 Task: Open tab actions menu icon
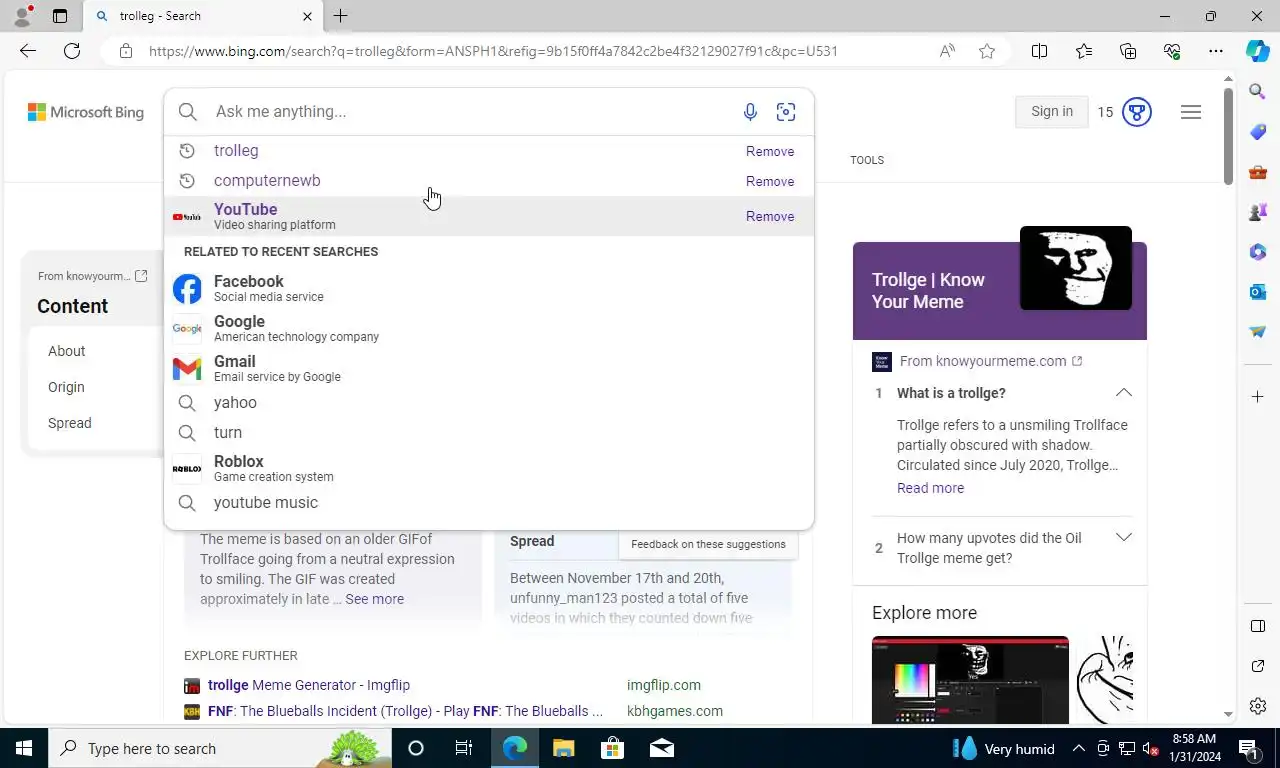coord(60,16)
